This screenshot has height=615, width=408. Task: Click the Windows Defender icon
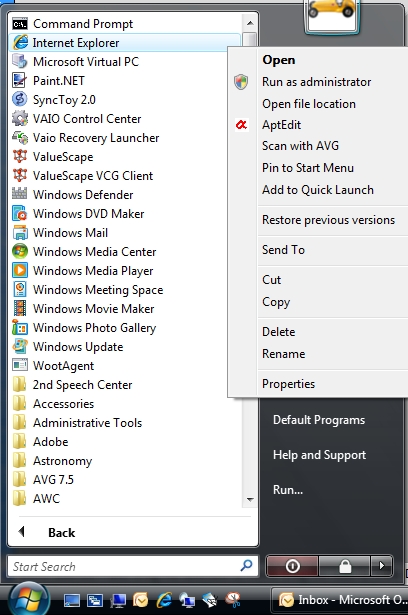pyautogui.click(x=20, y=194)
